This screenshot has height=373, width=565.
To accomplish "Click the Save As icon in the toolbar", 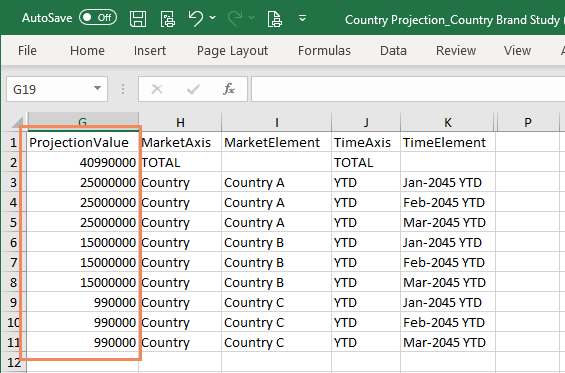I will point(168,19).
